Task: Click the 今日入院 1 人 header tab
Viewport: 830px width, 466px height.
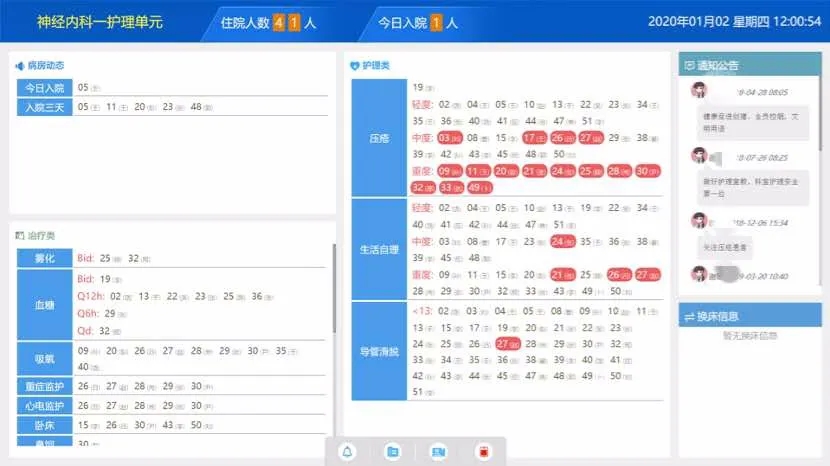Action: pos(418,23)
